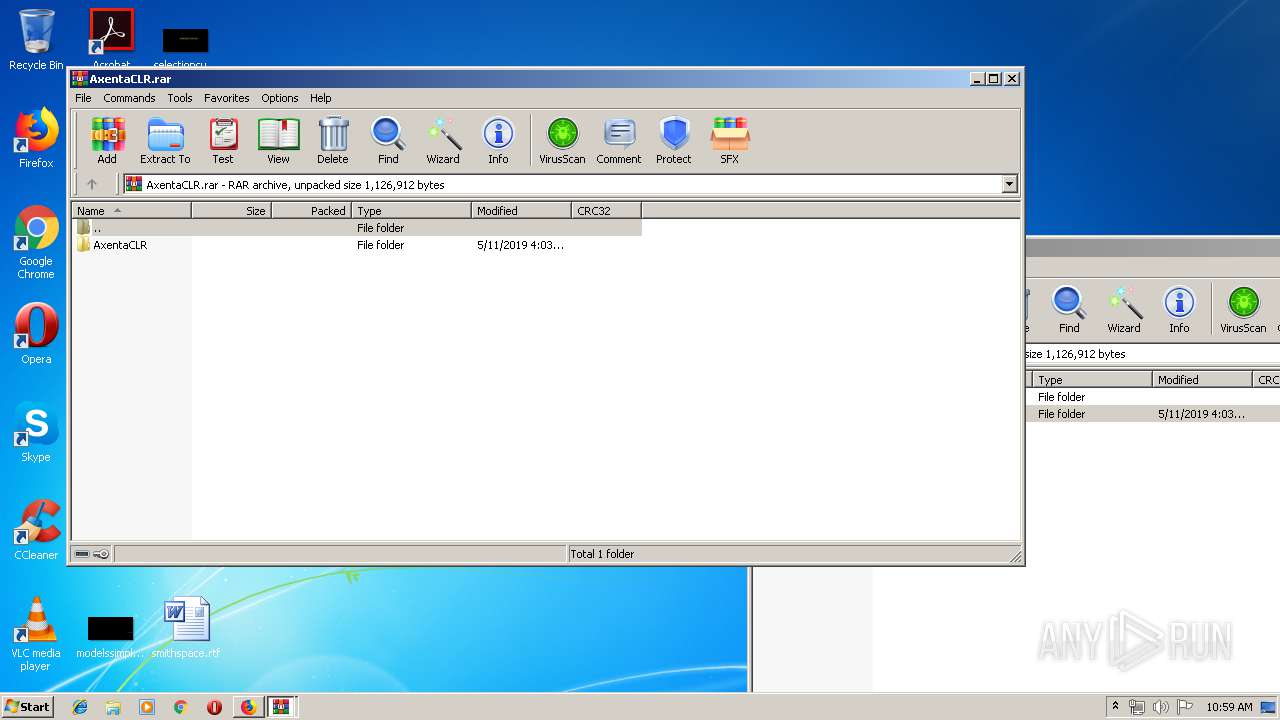Open Recycle Bin desktop icon
This screenshot has width=1280, height=720.
[36, 40]
